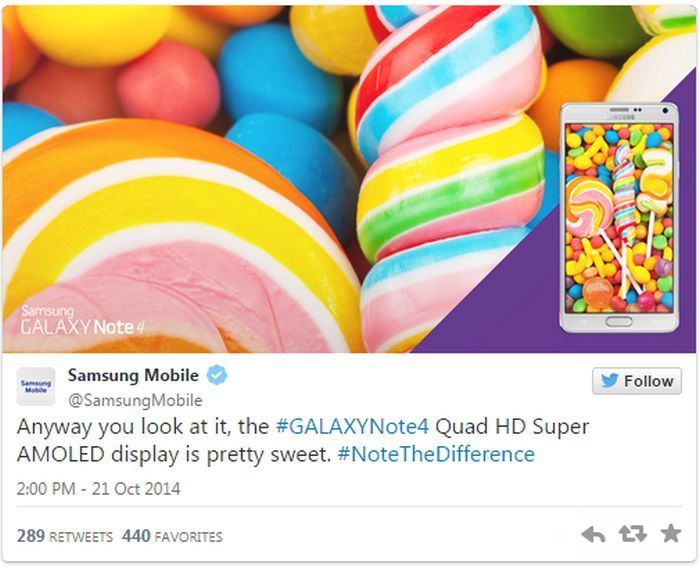Retweet this Samsung Mobile tweet
The image size is (700, 568).
(633, 534)
